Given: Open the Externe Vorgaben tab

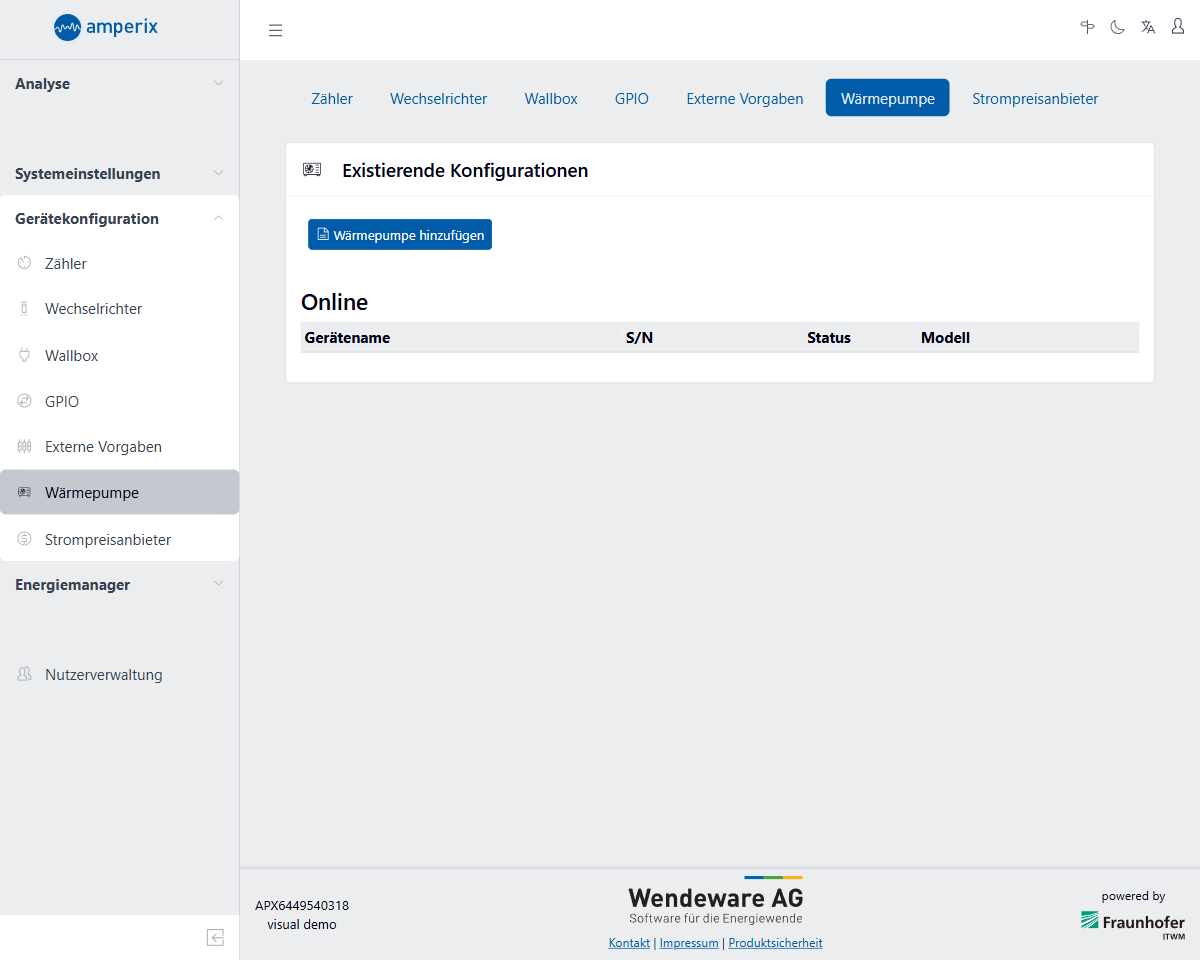Looking at the screenshot, I should [x=744, y=98].
